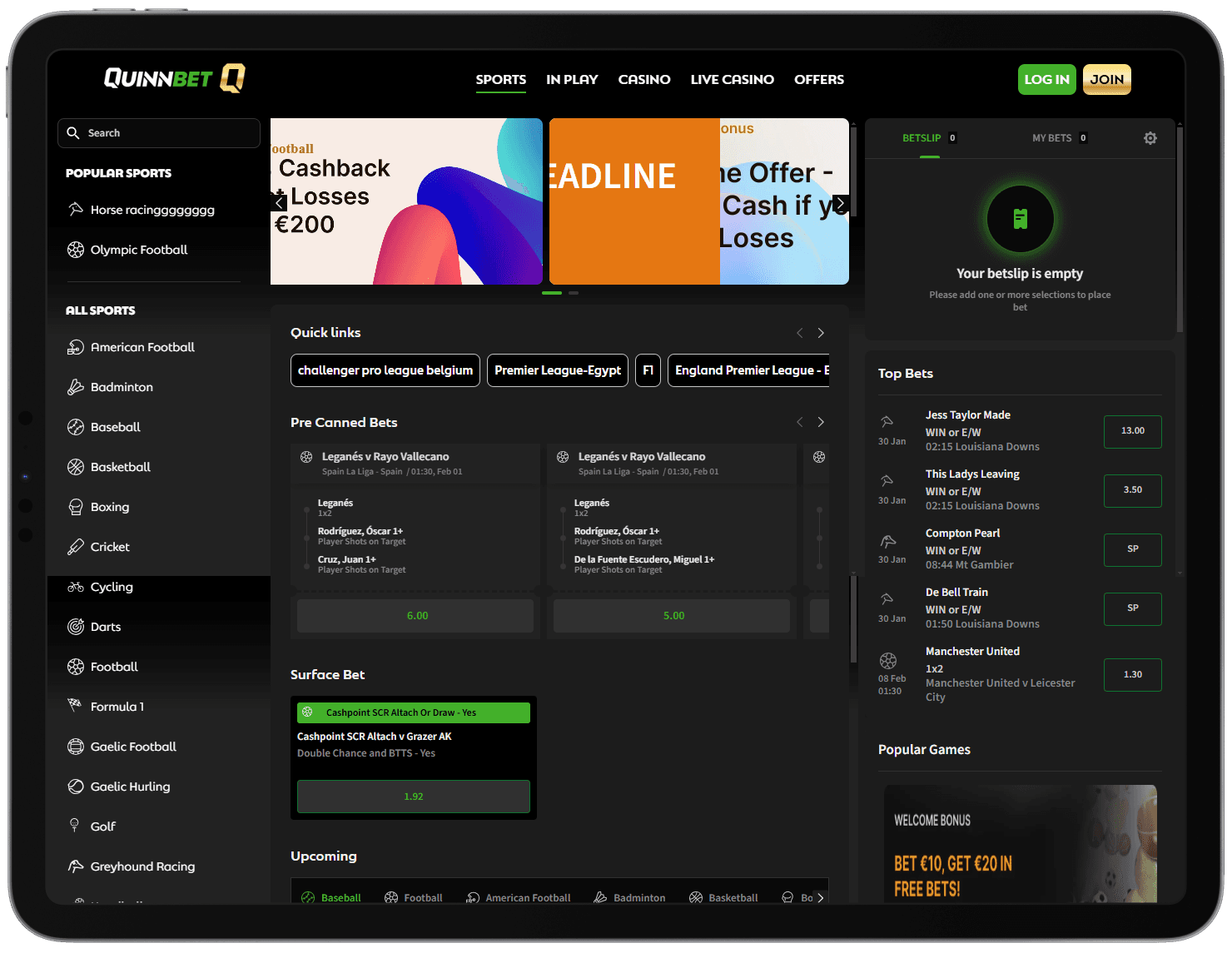Screen dimensions: 1232x953
Task: Open challenger pro league belgium quick link
Action: [385, 370]
